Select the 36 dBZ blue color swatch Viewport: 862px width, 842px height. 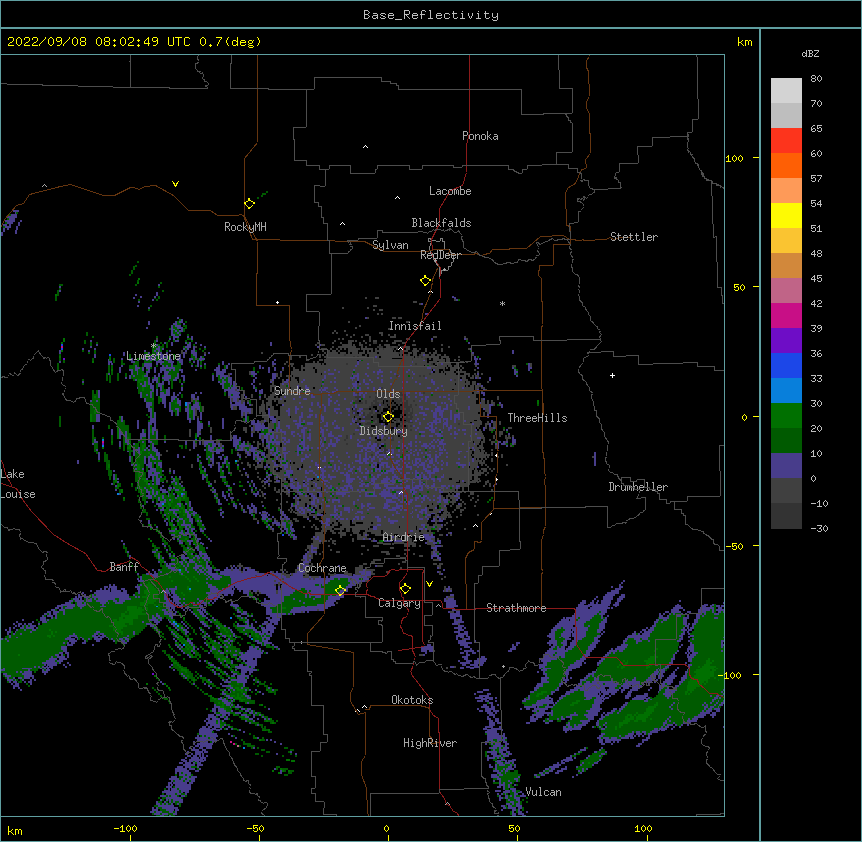[x=786, y=365]
